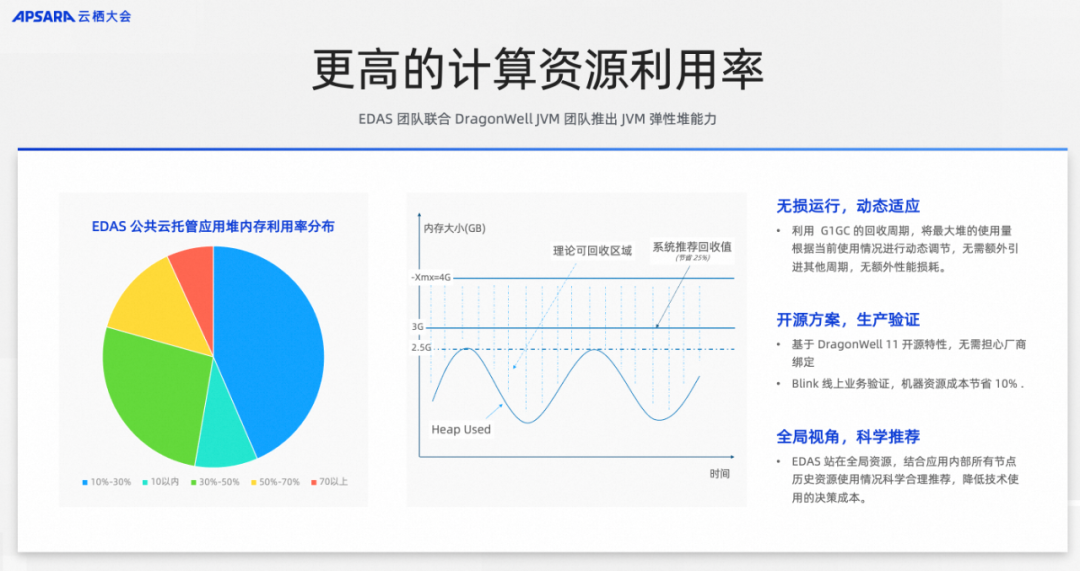1080x571 pixels.
Task: Click the heading 无损运行，动态适应
Action: 848,206
